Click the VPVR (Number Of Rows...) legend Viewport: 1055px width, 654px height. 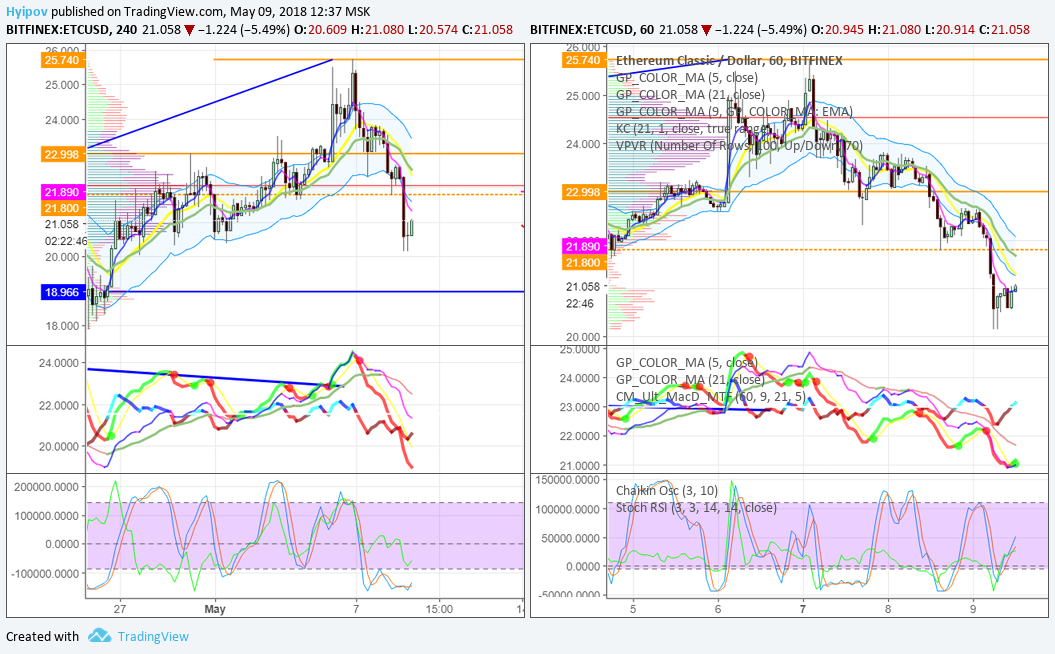739,145
